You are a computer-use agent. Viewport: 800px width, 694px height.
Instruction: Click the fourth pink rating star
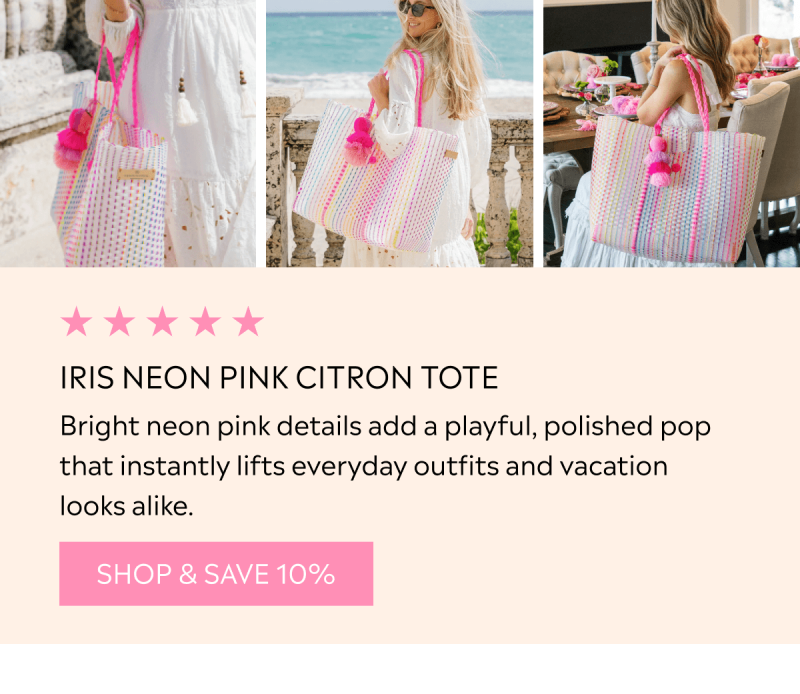pos(205,321)
